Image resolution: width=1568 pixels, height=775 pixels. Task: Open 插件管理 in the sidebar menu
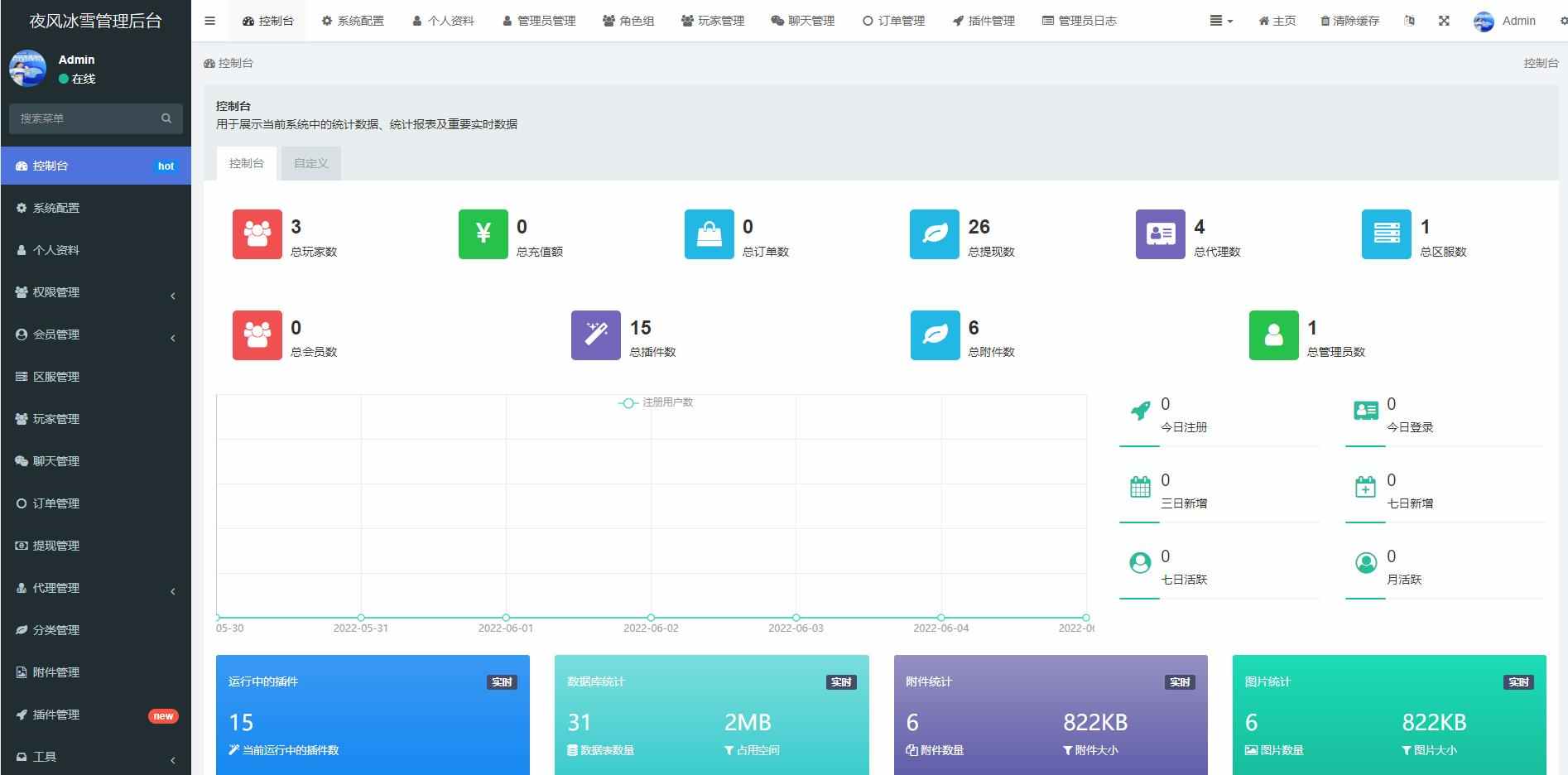(x=96, y=715)
